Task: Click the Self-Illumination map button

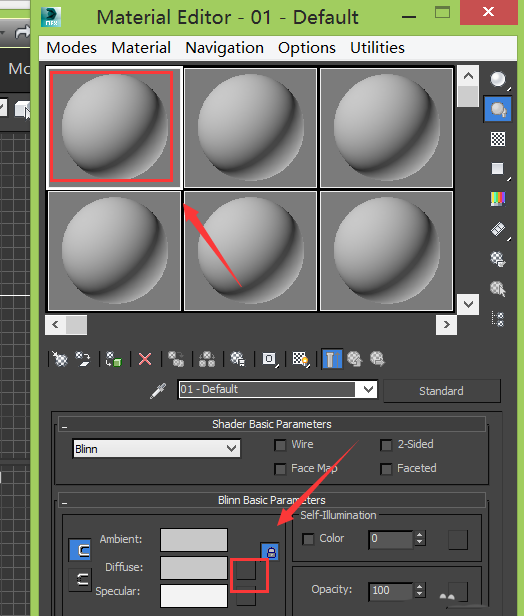Action: (458, 540)
